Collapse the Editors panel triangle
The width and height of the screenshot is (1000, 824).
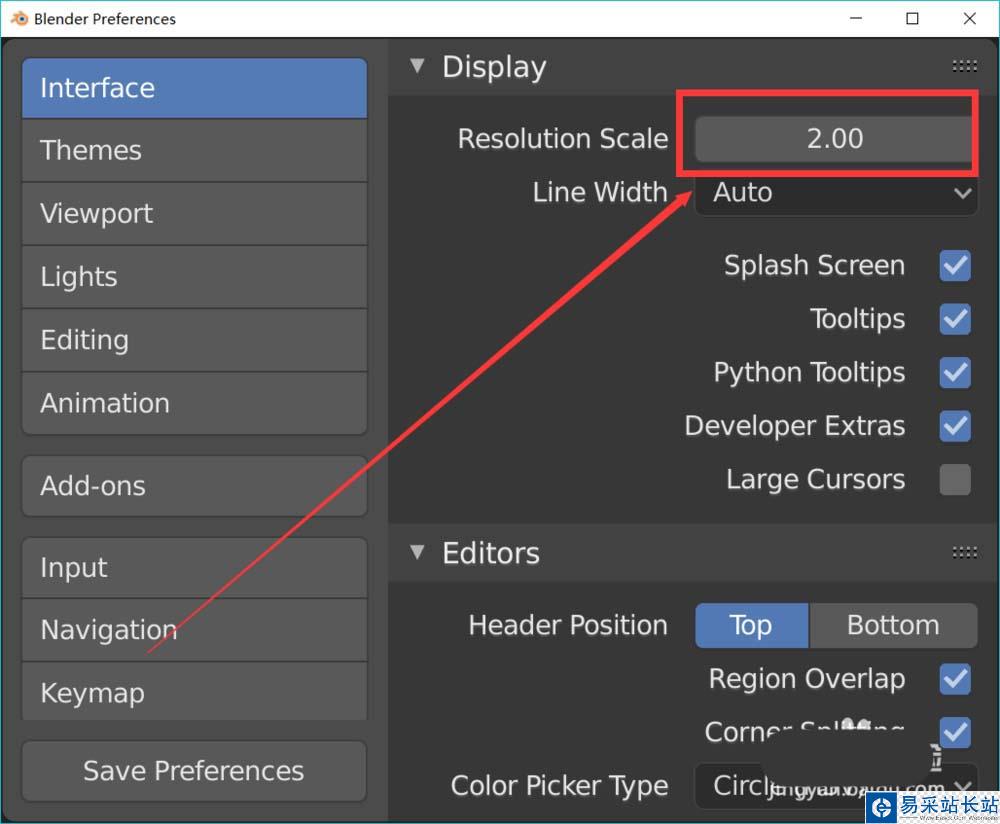pos(417,552)
